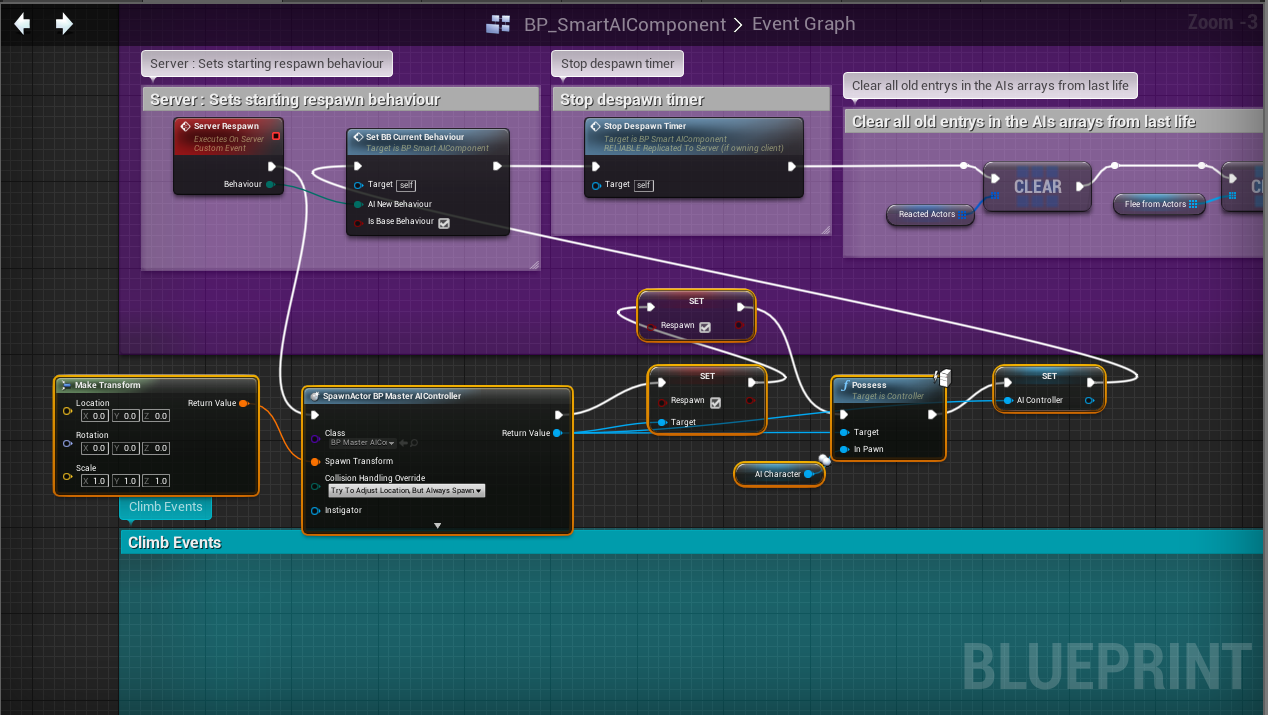Click the Instigator pin on the SpawnActor node
The height and width of the screenshot is (715, 1268).
pyautogui.click(x=315, y=510)
